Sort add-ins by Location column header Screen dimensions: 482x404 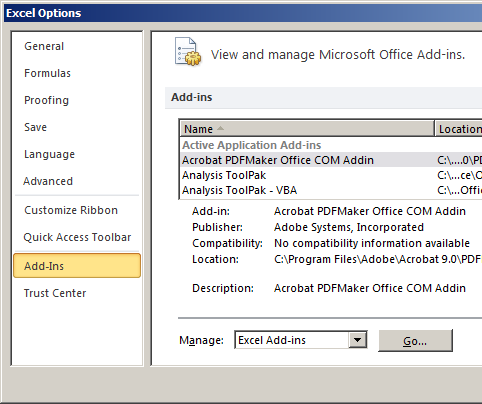coord(459,129)
